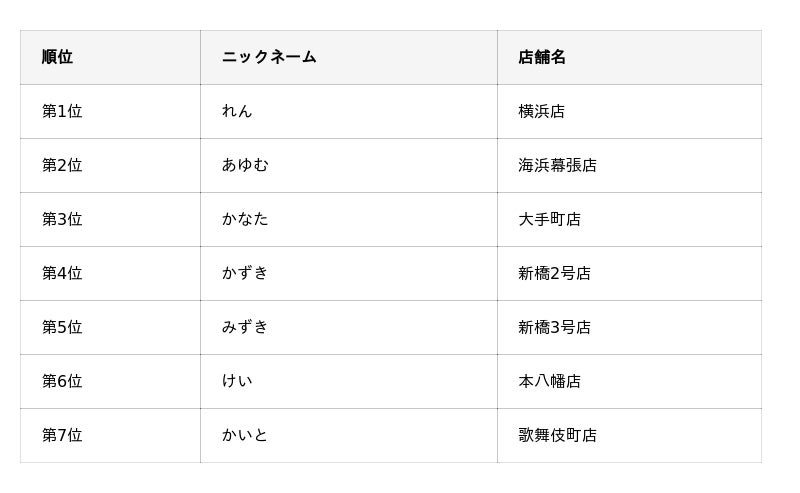
Task: Select the 第1位 rank cell
Action: (62, 111)
